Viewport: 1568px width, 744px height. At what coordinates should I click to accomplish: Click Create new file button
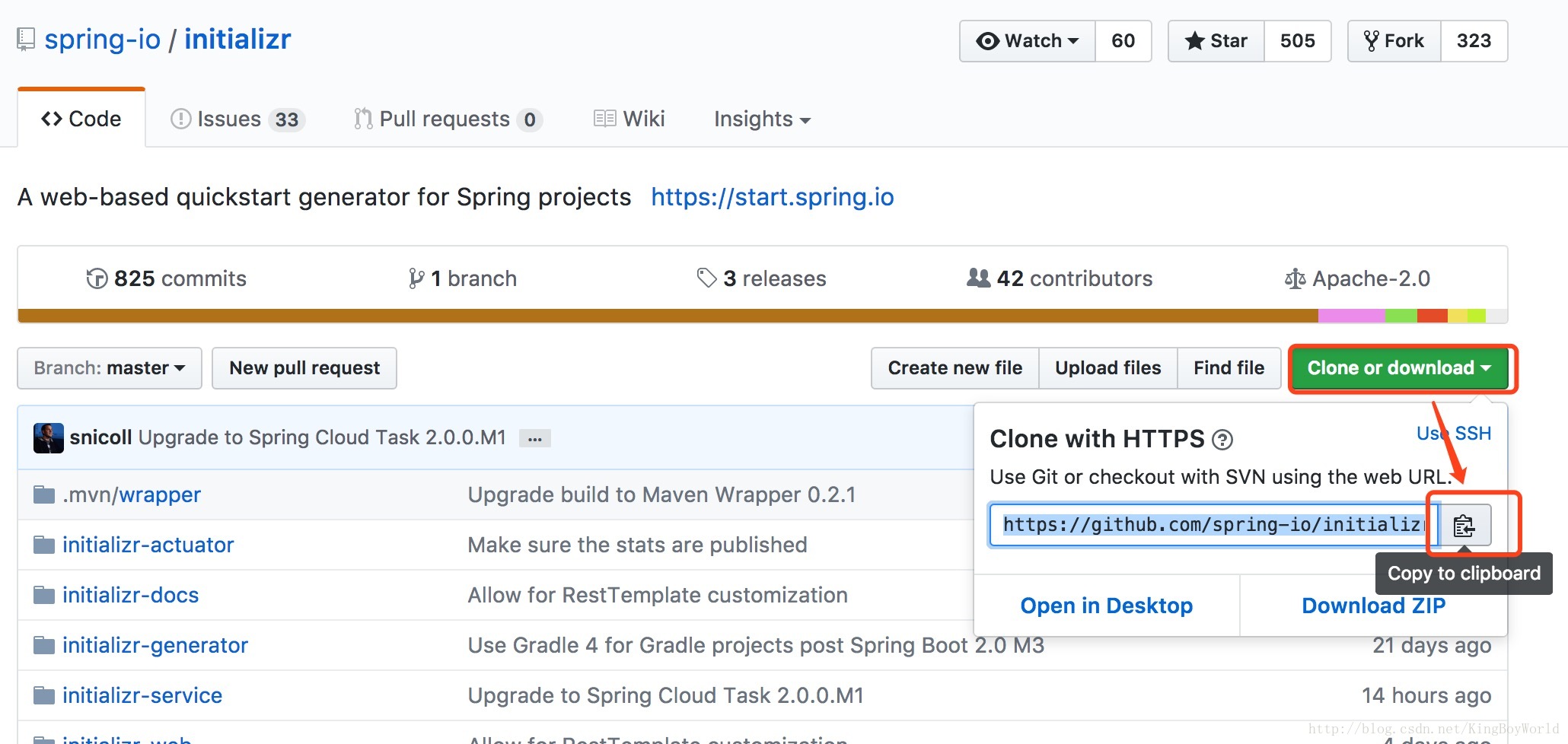coord(955,368)
